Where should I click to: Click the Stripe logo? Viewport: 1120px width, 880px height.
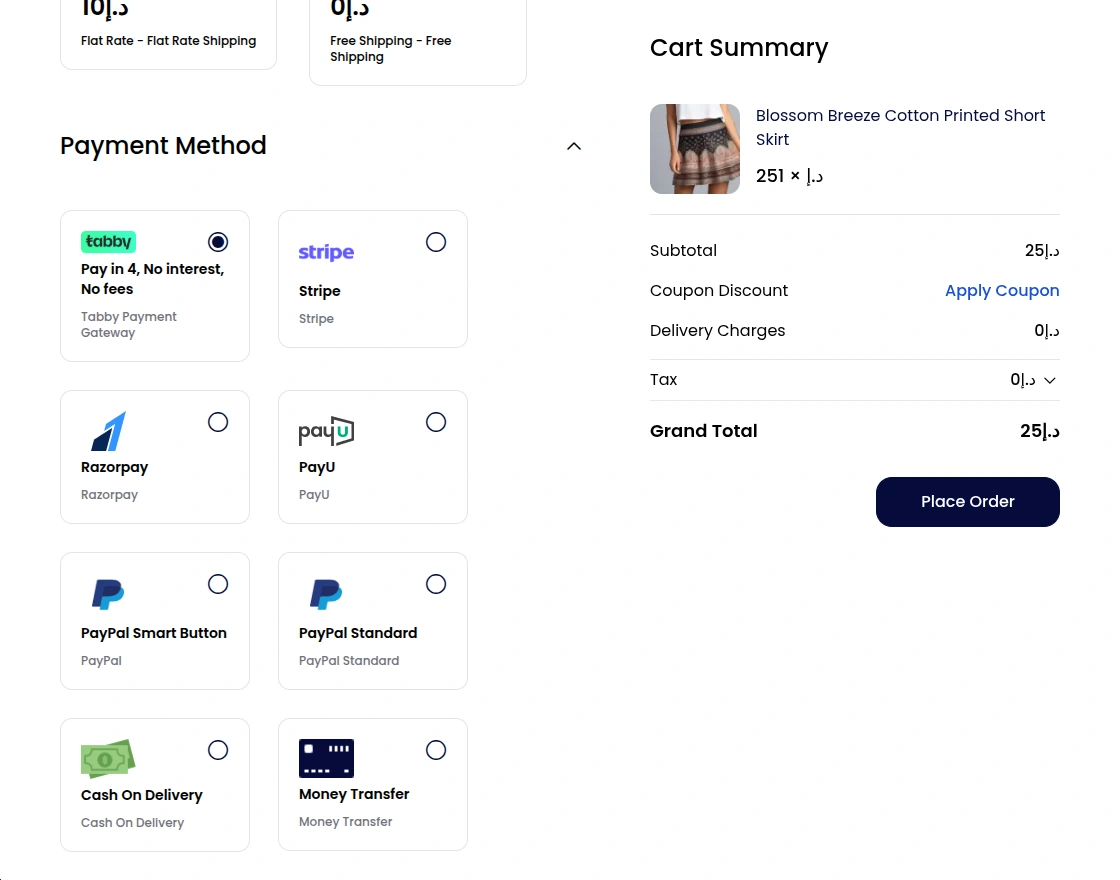coord(326,252)
